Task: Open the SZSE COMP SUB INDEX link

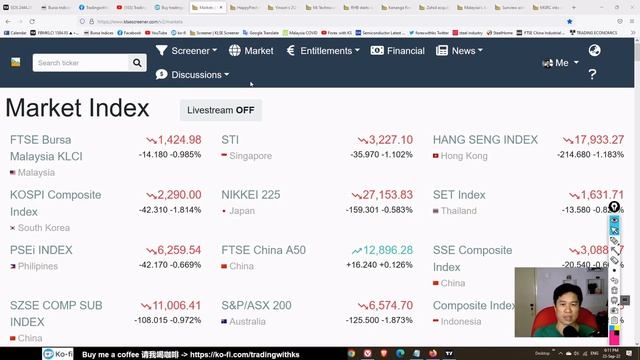Action: (x=56, y=313)
